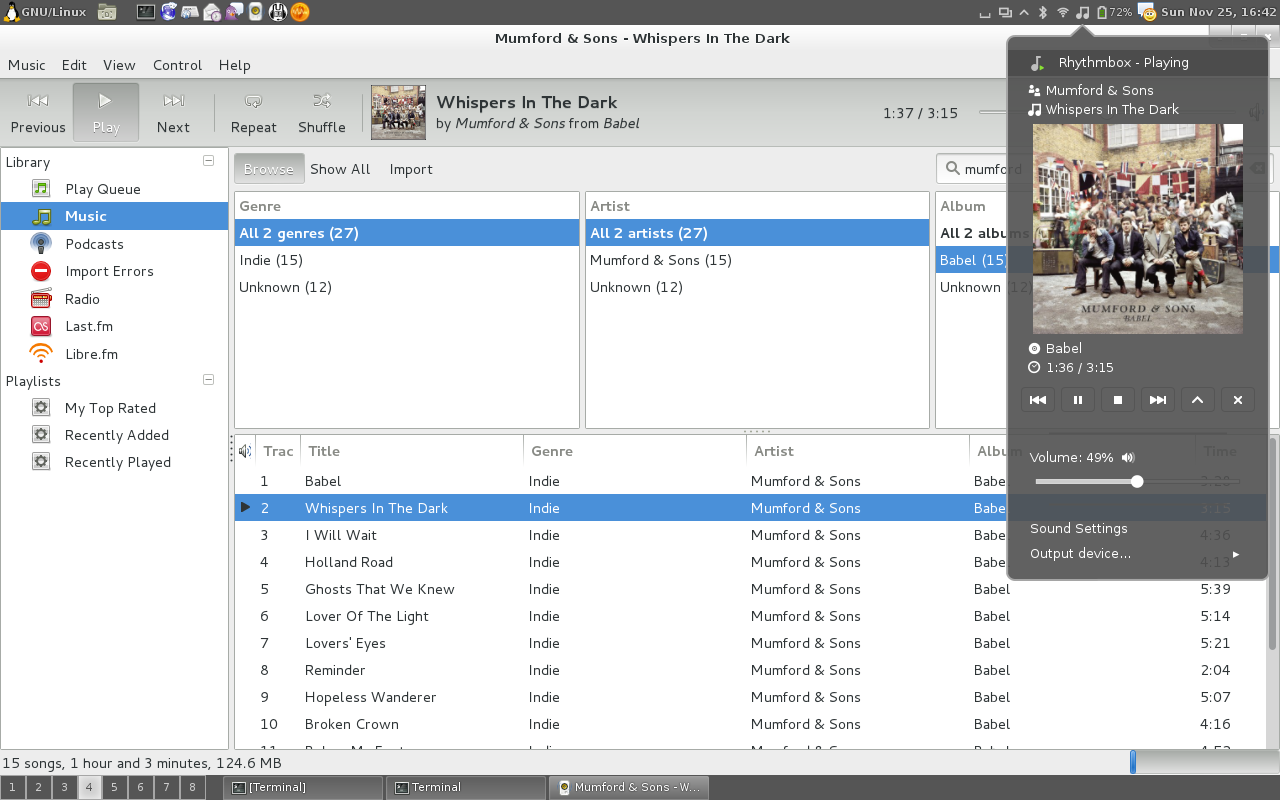Select the track Hopeless Wanderer

pyautogui.click(x=751, y=697)
